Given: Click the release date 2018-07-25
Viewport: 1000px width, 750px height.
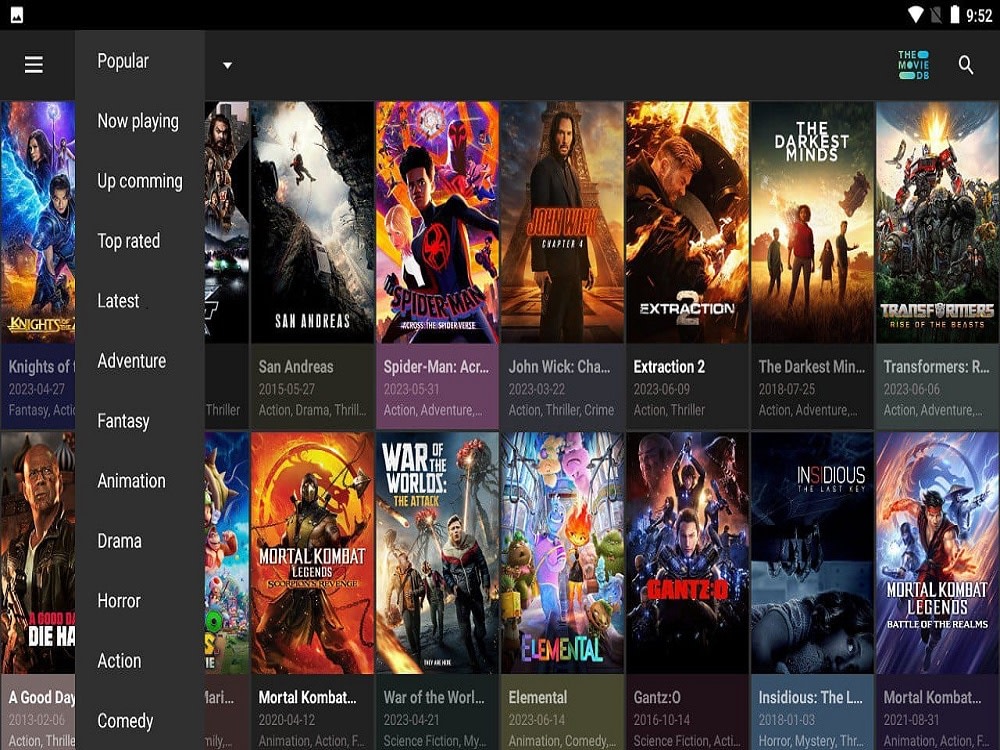Looking at the screenshot, I should coord(786,389).
